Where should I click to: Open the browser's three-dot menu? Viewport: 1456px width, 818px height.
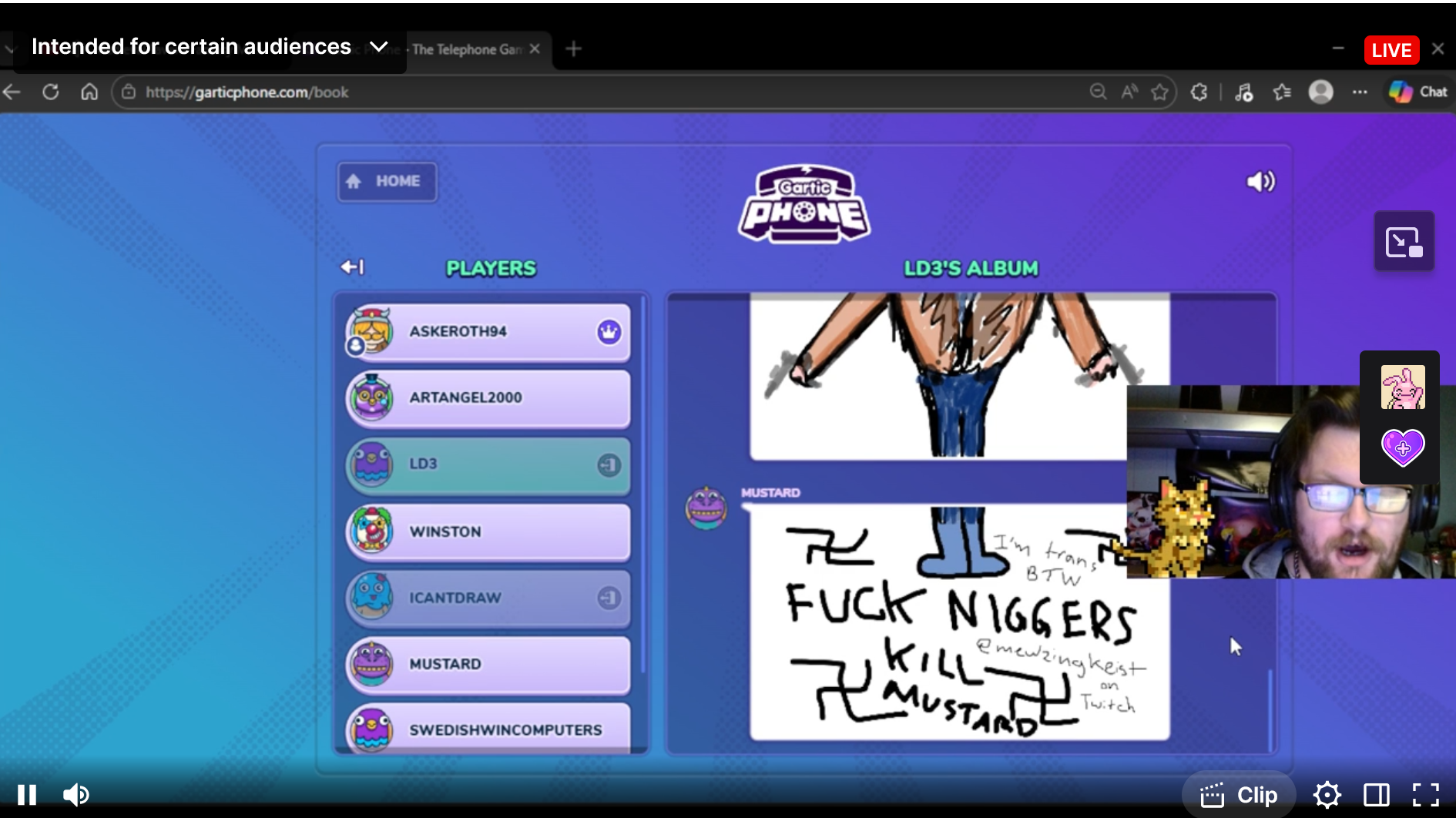tap(1360, 92)
